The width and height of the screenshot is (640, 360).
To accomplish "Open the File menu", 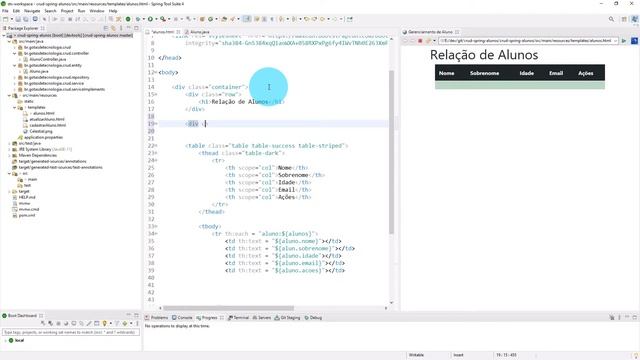I will 5,11.
